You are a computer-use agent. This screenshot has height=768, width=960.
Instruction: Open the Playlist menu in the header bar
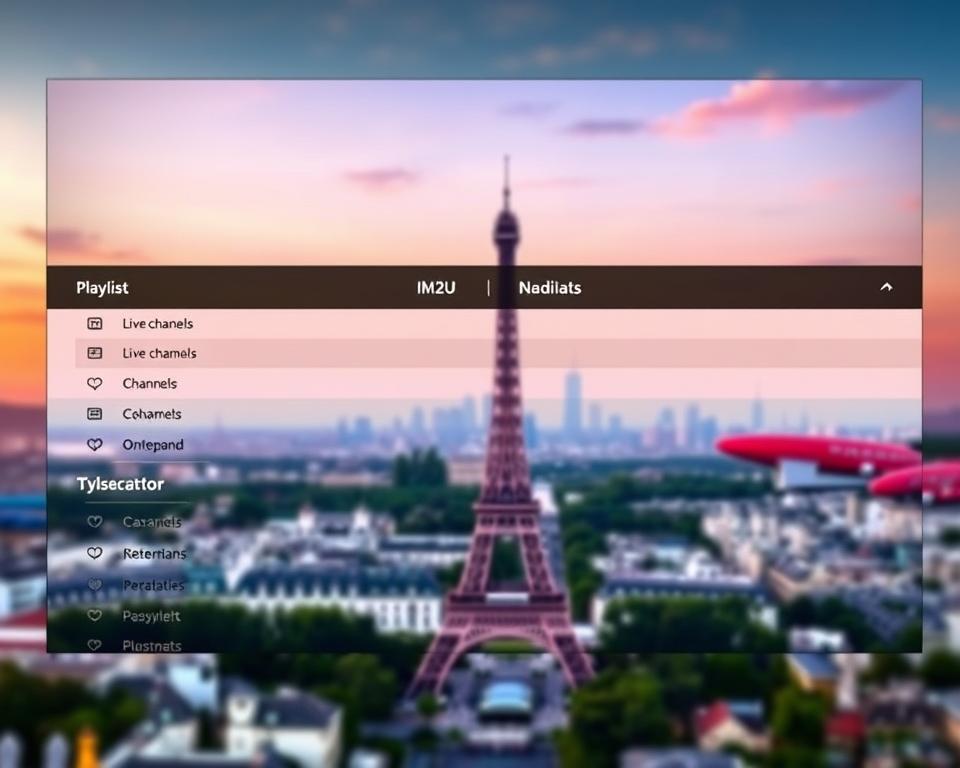(103, 287)
